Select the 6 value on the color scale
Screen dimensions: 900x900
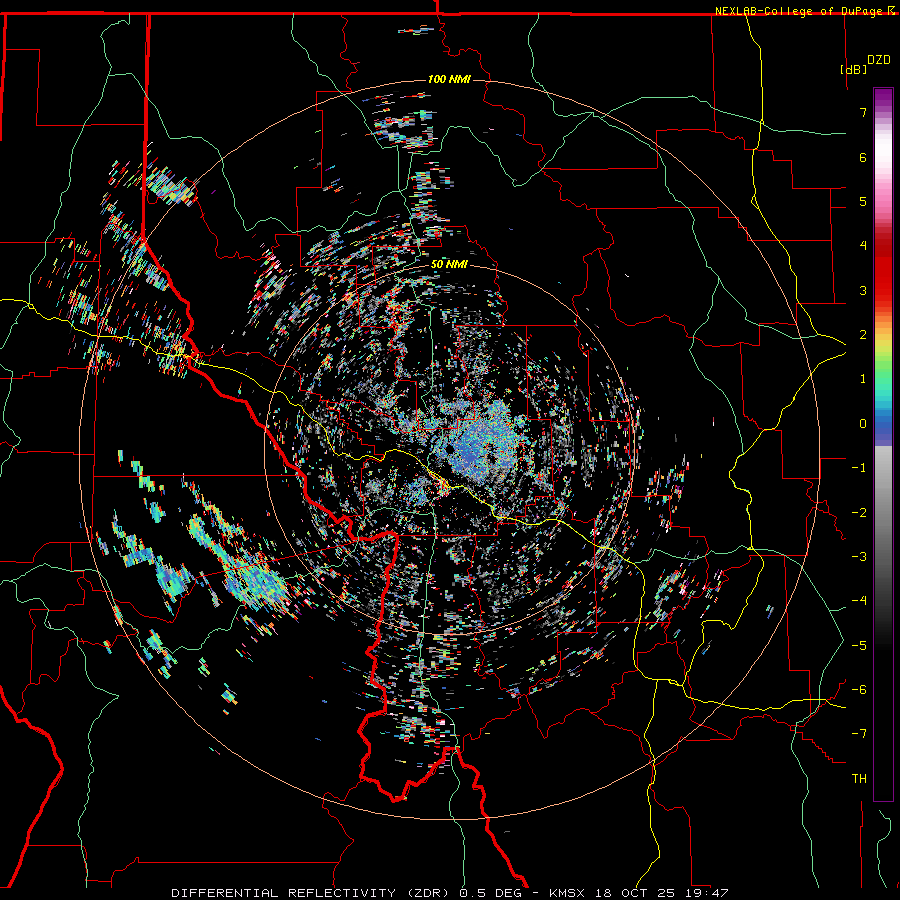(x=863, y=157)
